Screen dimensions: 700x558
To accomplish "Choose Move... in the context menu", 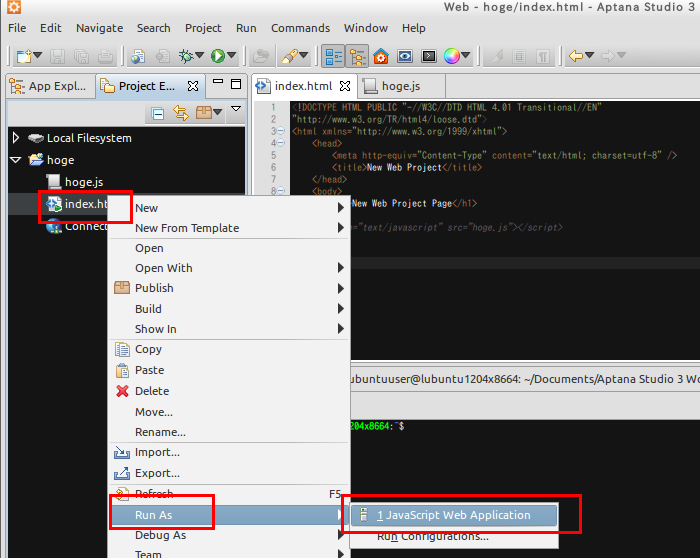I will click(229, 412).
